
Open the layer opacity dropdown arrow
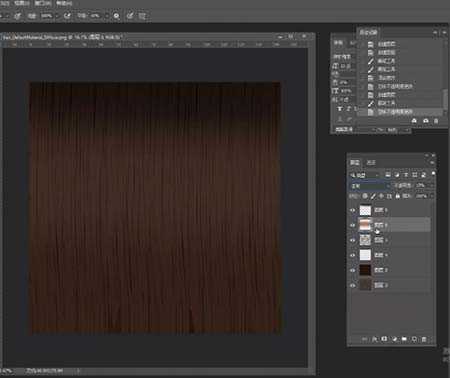coord(432,185)
